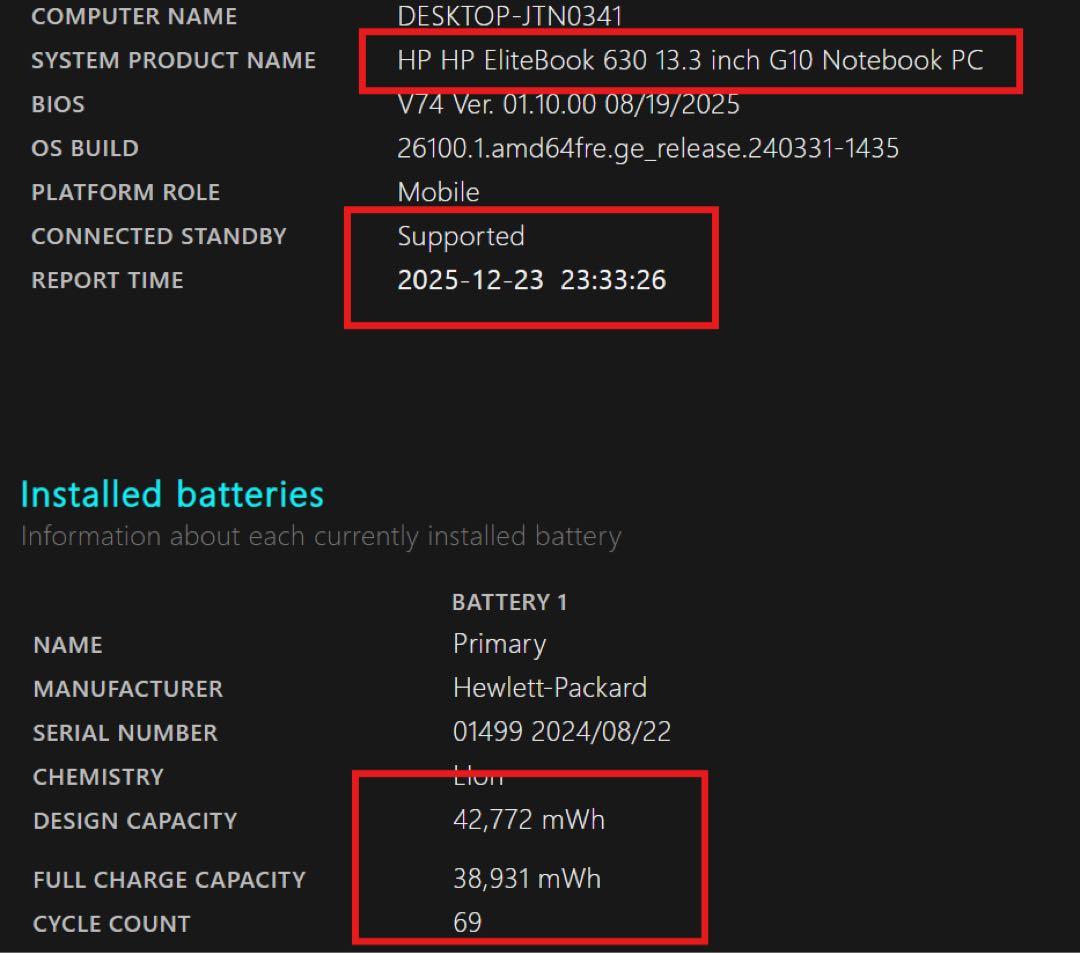
Task: Select the 38,931 mWh full charge capacity
Action: 524,879
